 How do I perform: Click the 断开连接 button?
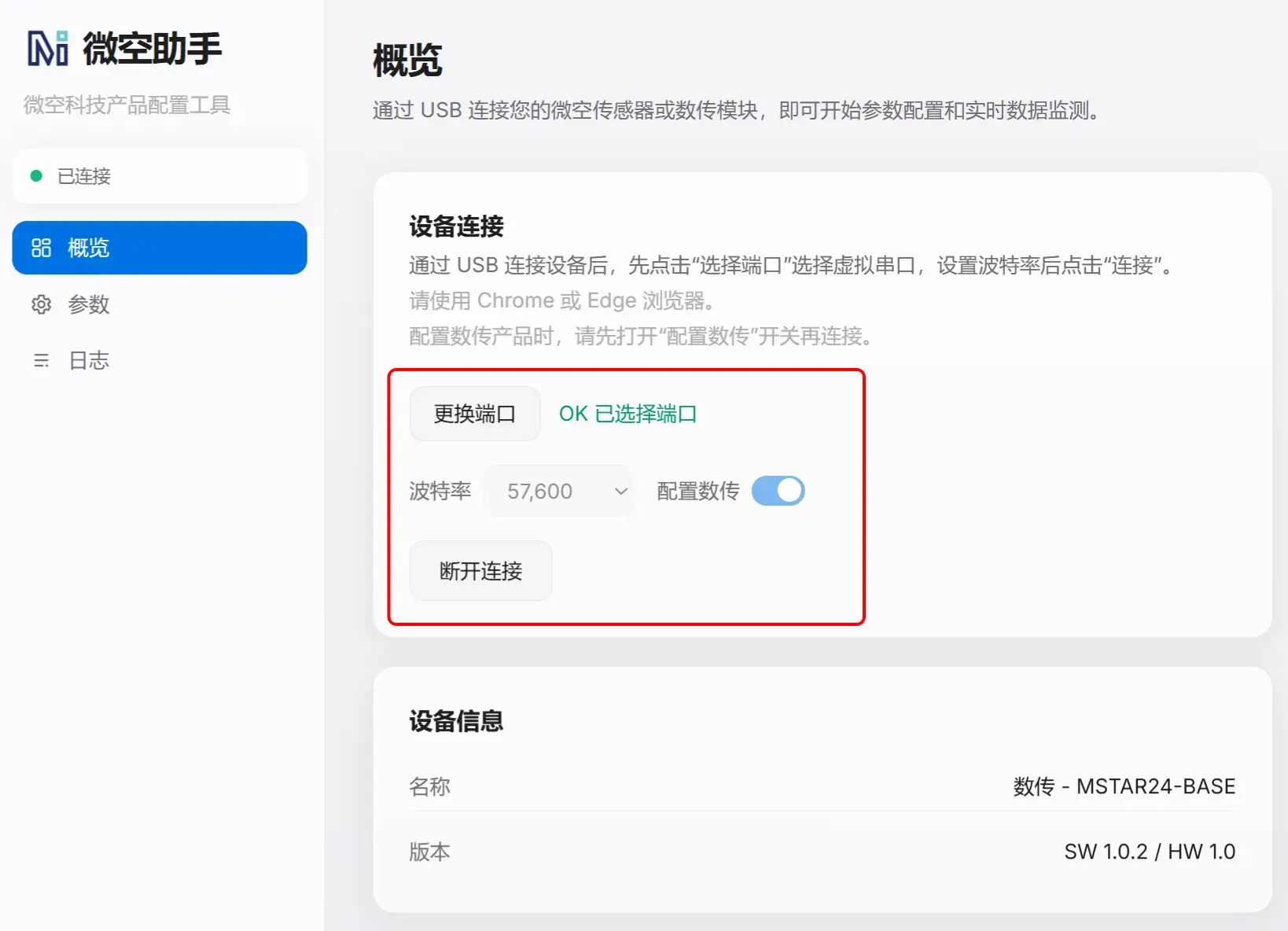point(480,571)
